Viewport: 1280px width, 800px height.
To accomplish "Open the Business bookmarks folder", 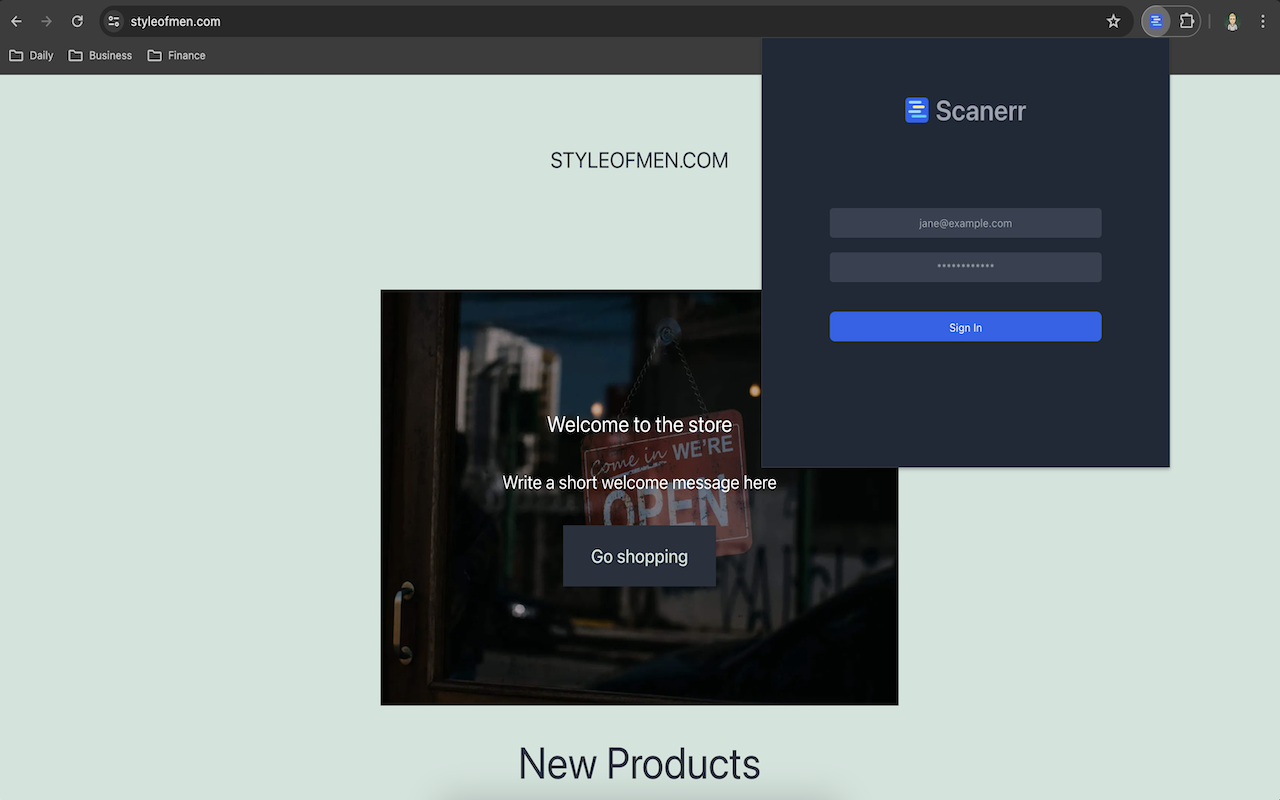I will [x=100, y=55].
